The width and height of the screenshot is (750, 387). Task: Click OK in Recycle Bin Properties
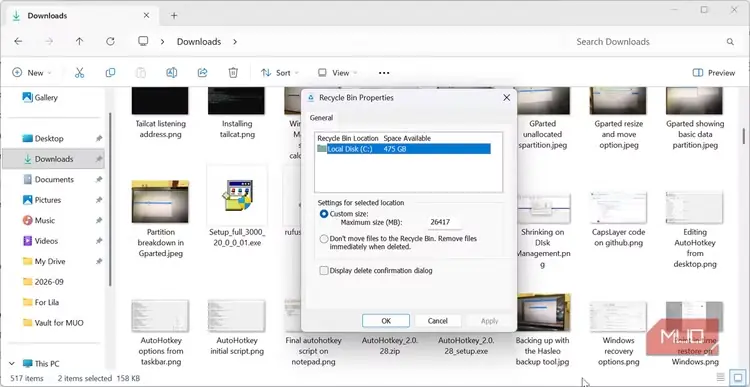click(x=386, y=321)
